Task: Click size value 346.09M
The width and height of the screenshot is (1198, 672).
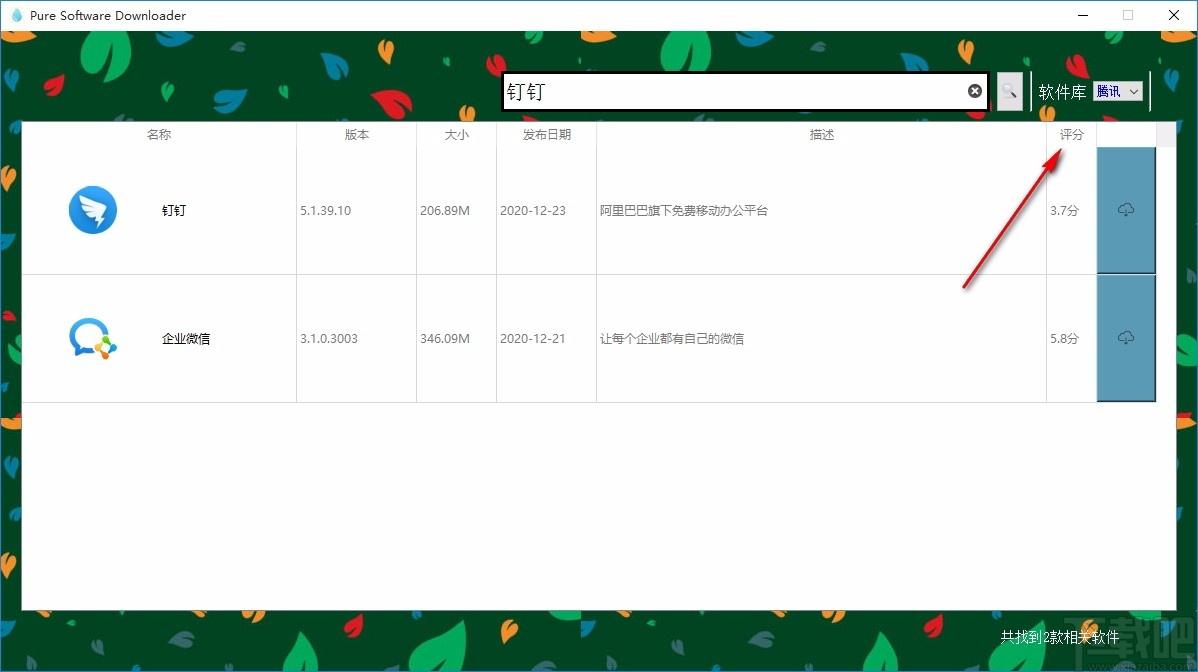Action: point(445,338)
